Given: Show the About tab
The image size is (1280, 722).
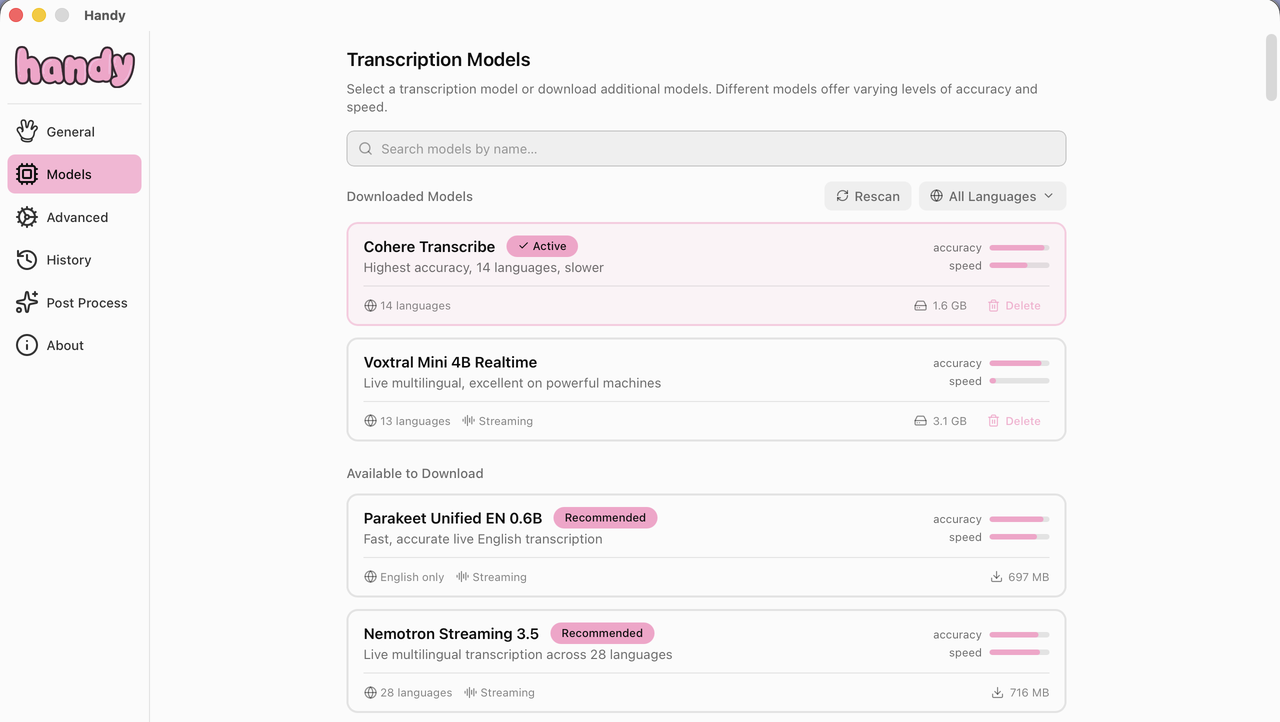Looking at the screenshot, I should [74, 345].
